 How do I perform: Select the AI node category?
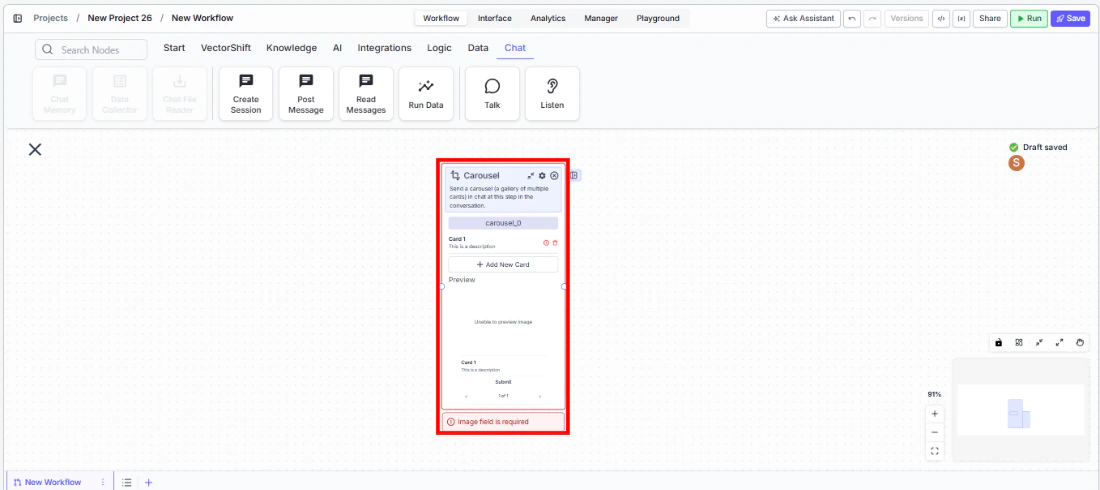click(337, 48)
